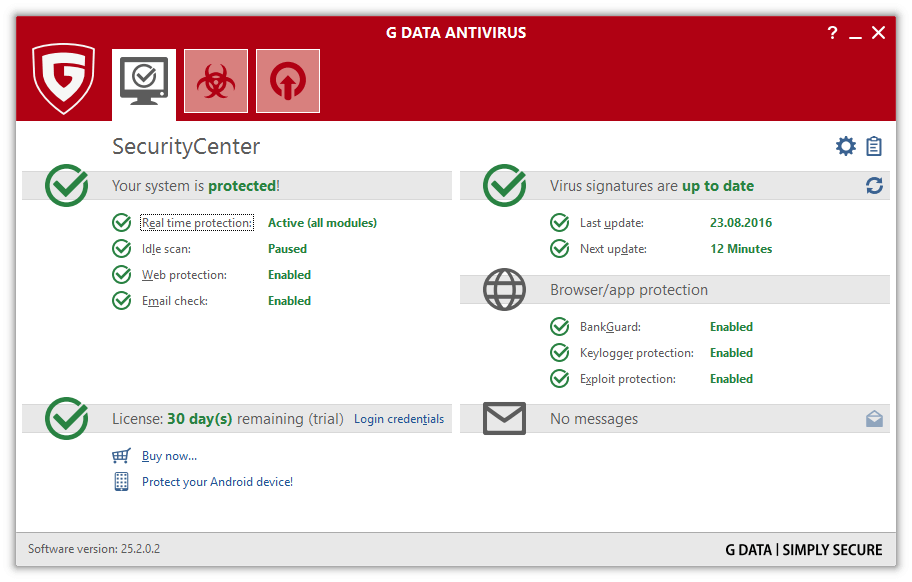912x582 pixels.
Task: Open the Idle scan option
Action: point(166,249)
